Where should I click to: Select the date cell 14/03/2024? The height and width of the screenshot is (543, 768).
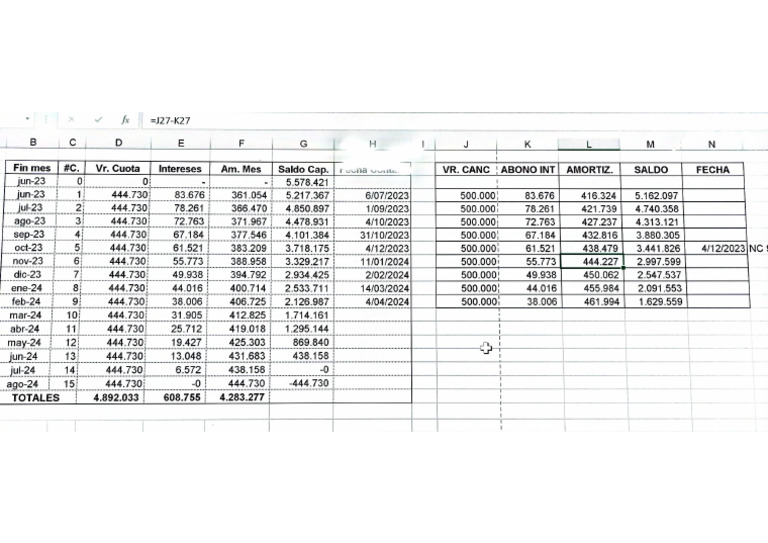tap(373, 288)
